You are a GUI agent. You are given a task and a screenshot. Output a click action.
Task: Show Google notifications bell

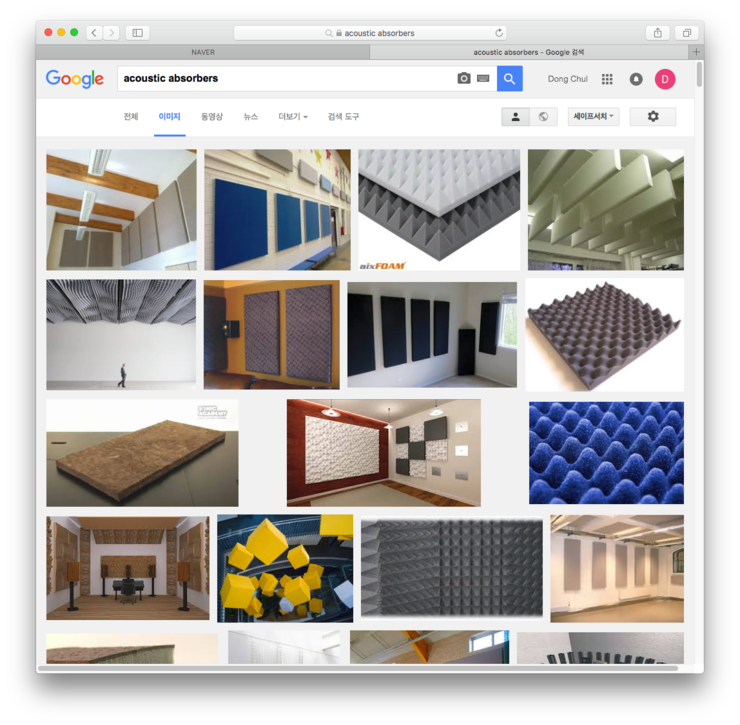coord(636,79)
